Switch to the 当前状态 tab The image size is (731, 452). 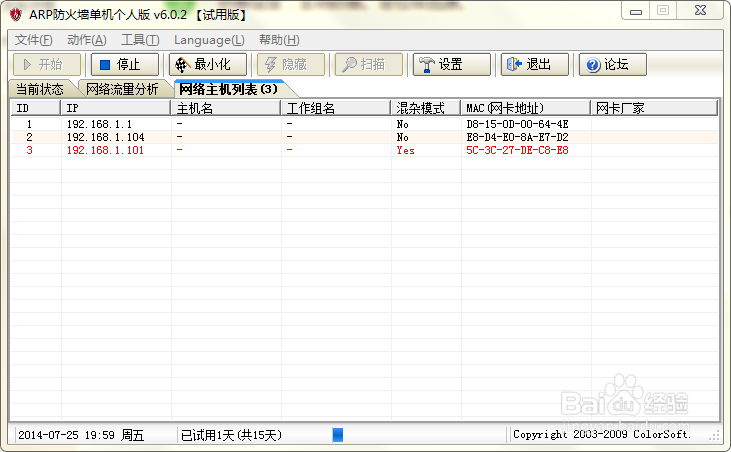(40, 89)
